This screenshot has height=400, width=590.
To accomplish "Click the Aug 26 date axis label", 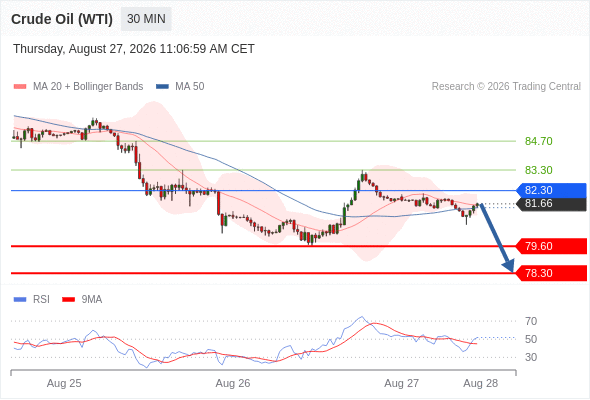I will [233, 383].
